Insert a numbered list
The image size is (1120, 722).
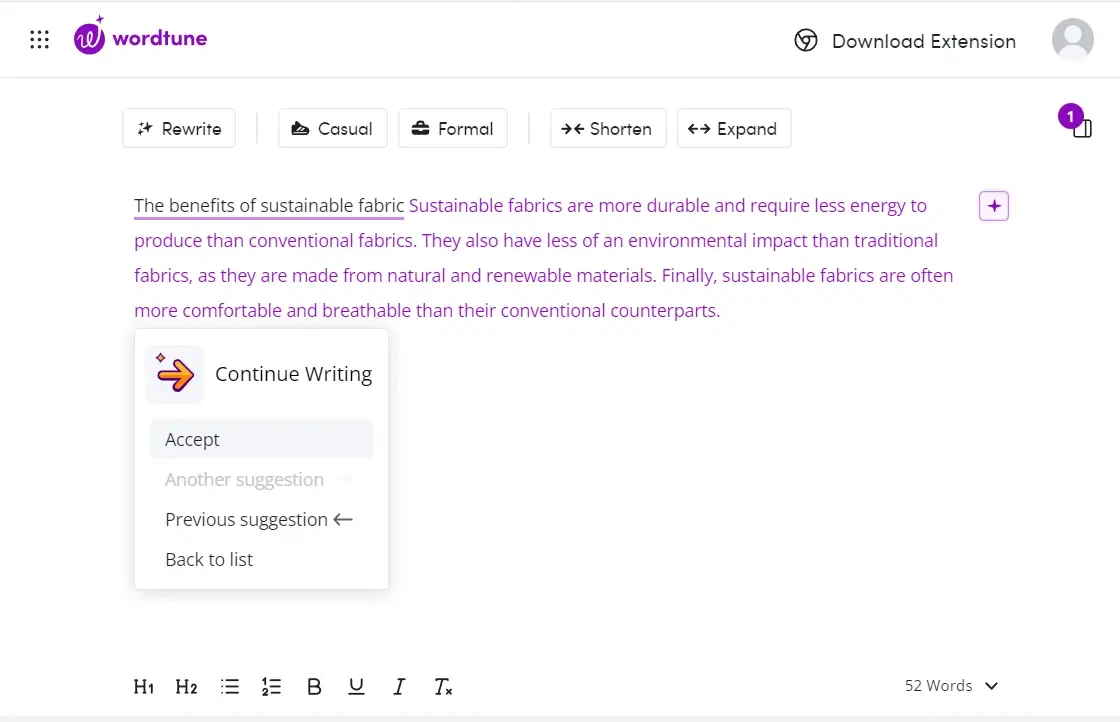click(x=271, y=687)
